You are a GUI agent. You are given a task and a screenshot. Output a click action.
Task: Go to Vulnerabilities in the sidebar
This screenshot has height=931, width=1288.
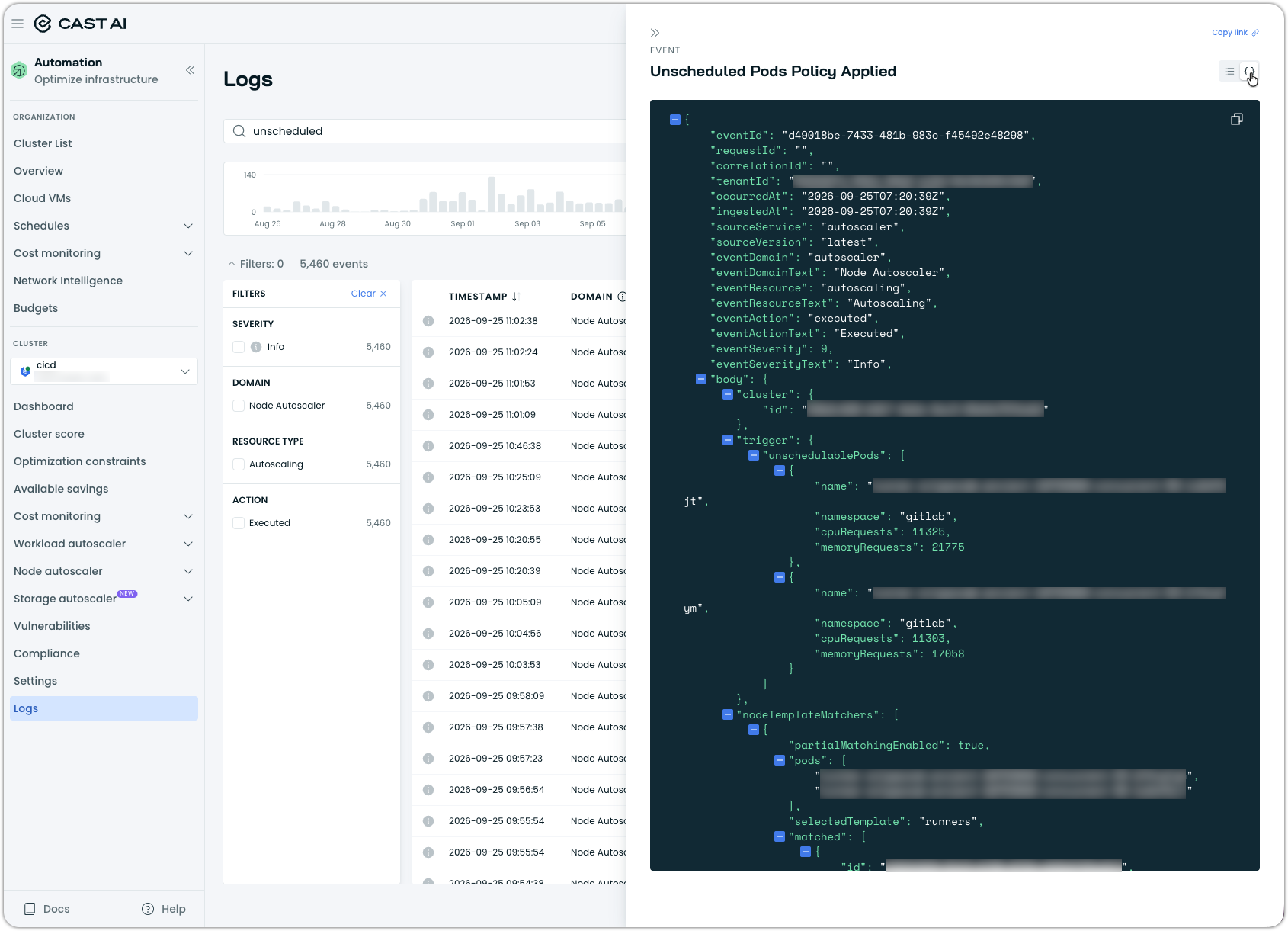52,626
